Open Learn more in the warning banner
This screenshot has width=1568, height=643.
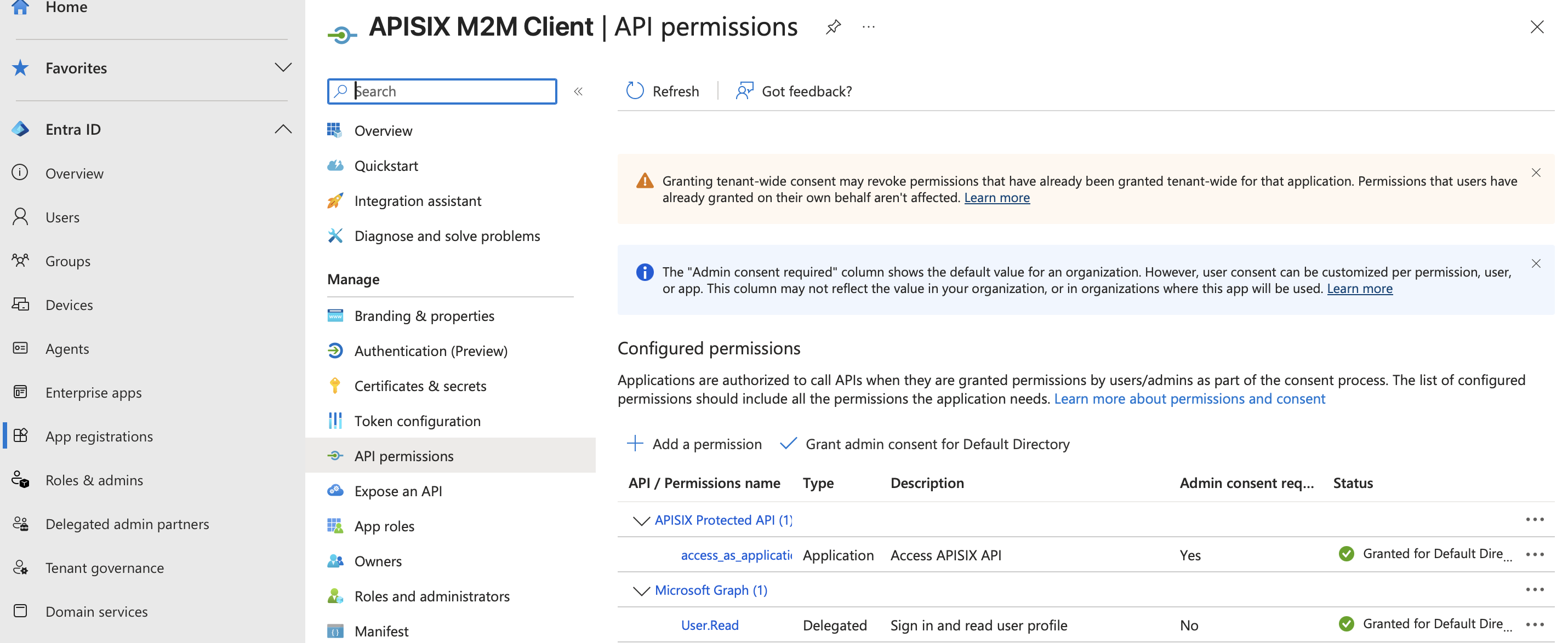pyautogui.click(x=996, y=197)
